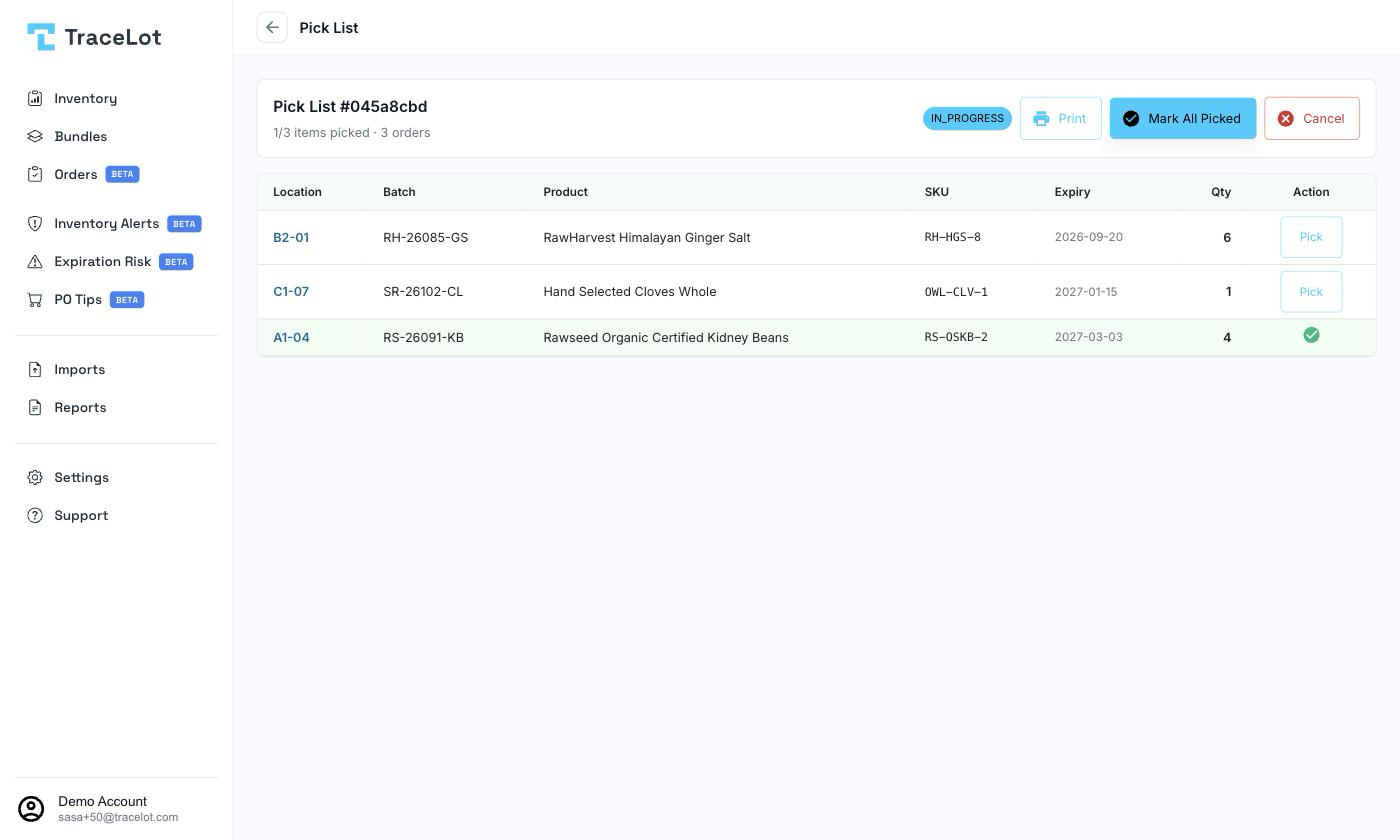
Task: Click the Cancel button label
Action: click(x=1323, y=118)
